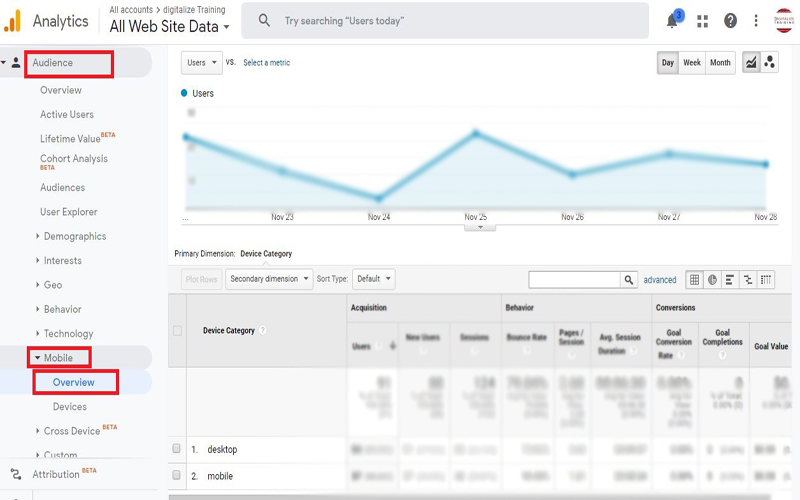The image size is (800, 500).
Task: Switch to motion chart view icon
Action: 769,62
